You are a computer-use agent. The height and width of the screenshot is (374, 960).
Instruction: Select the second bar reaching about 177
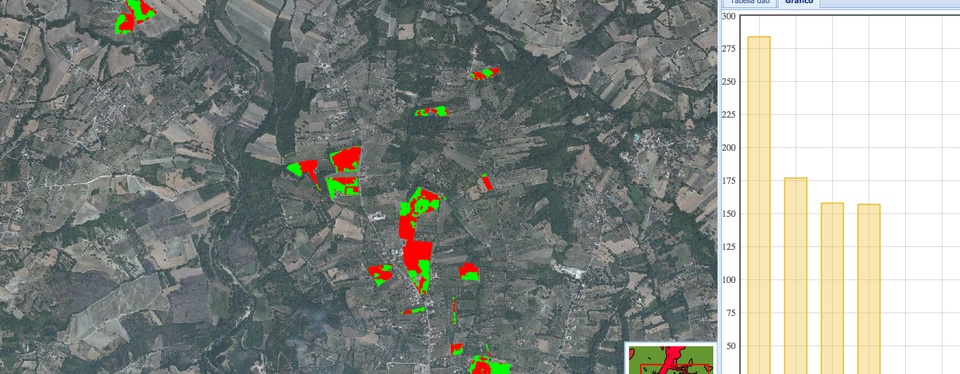[x=795, y=275]
